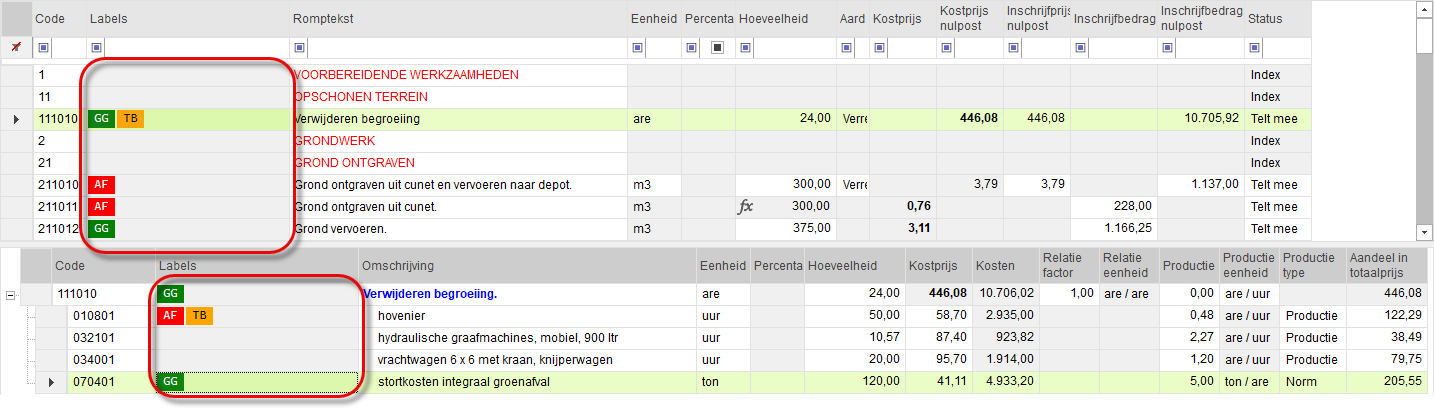This screenshot has height=411, width=1434.
Task: Open filter operator icon under Inschrijfprijs nulpost
Action: pyautogui.click(x=1013, y=47)
